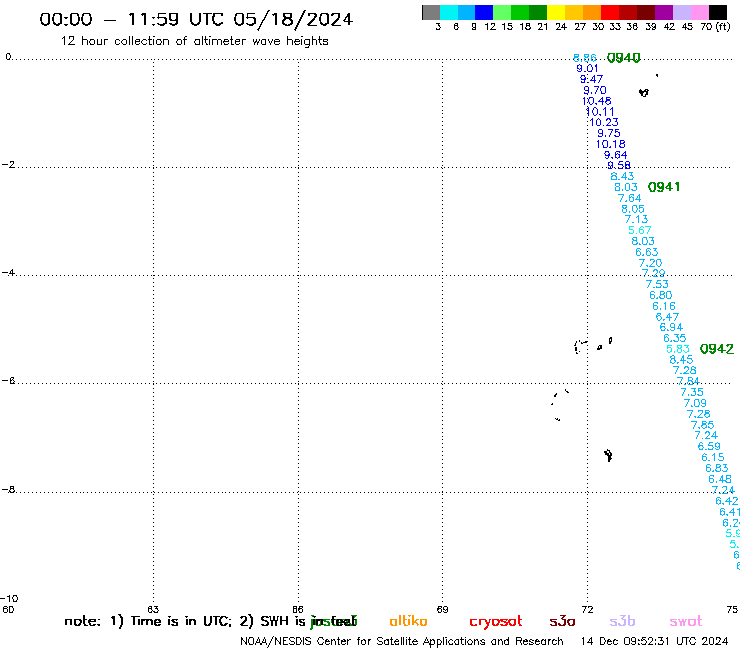The image size is (740, 650).
Task: Click the cyan wave height value 5.67
Action: 640,230
